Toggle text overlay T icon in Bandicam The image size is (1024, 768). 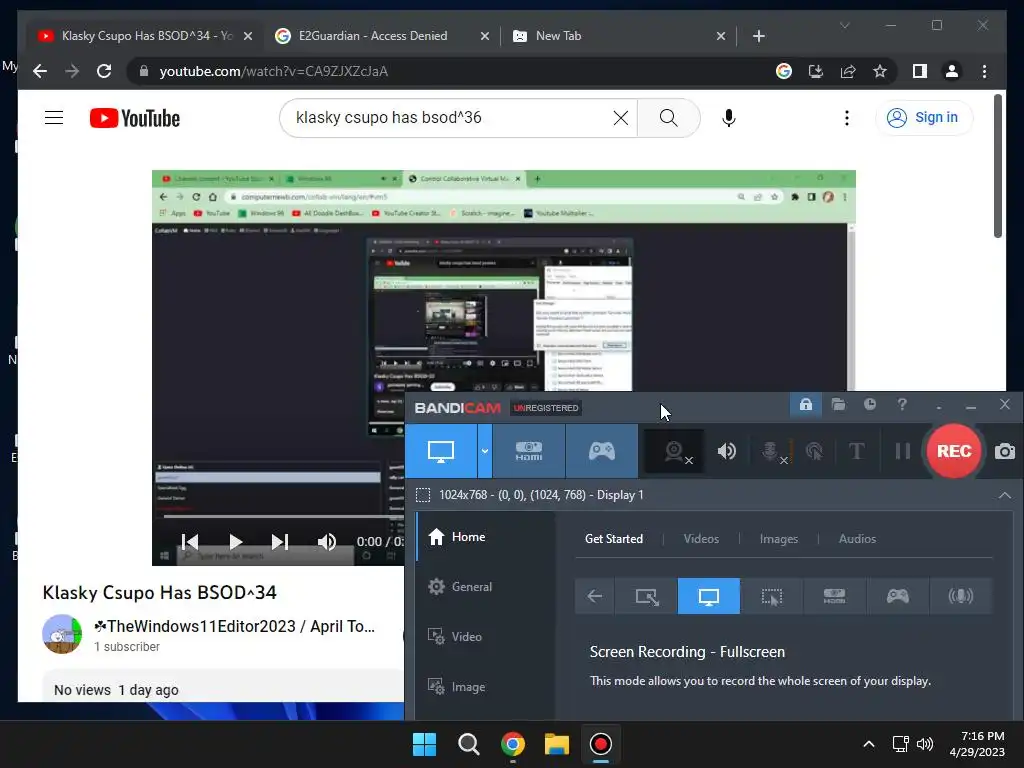pos(856,451)
